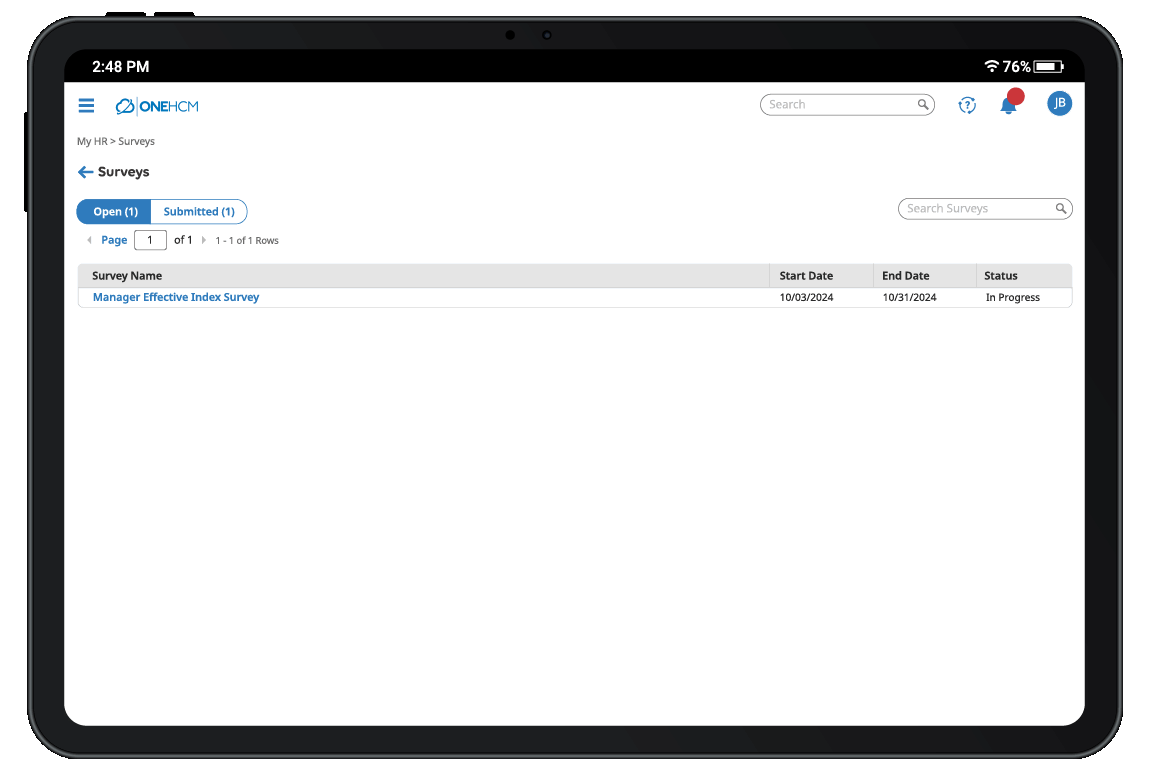
Task: Click inside the page number field
Action: [x=150, y=240]
